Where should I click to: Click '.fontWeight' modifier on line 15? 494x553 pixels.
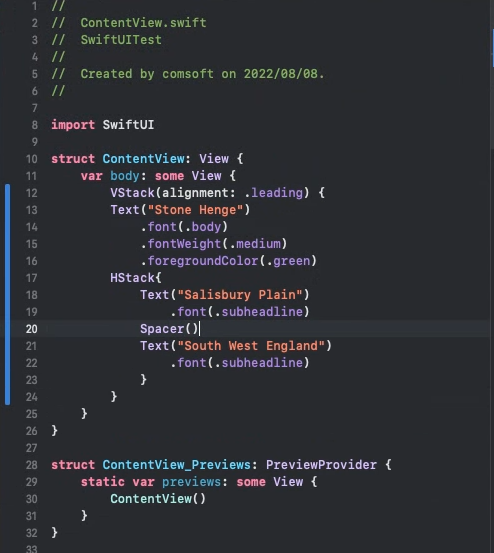(180, 244)
